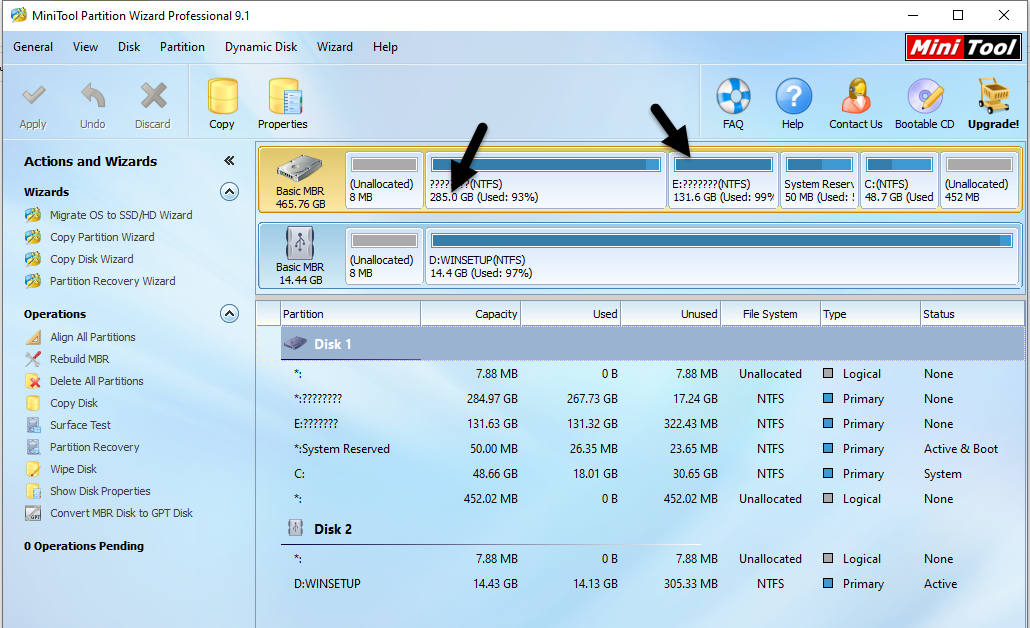Click the Upgrade shopping cart icon

pos(993,97)
